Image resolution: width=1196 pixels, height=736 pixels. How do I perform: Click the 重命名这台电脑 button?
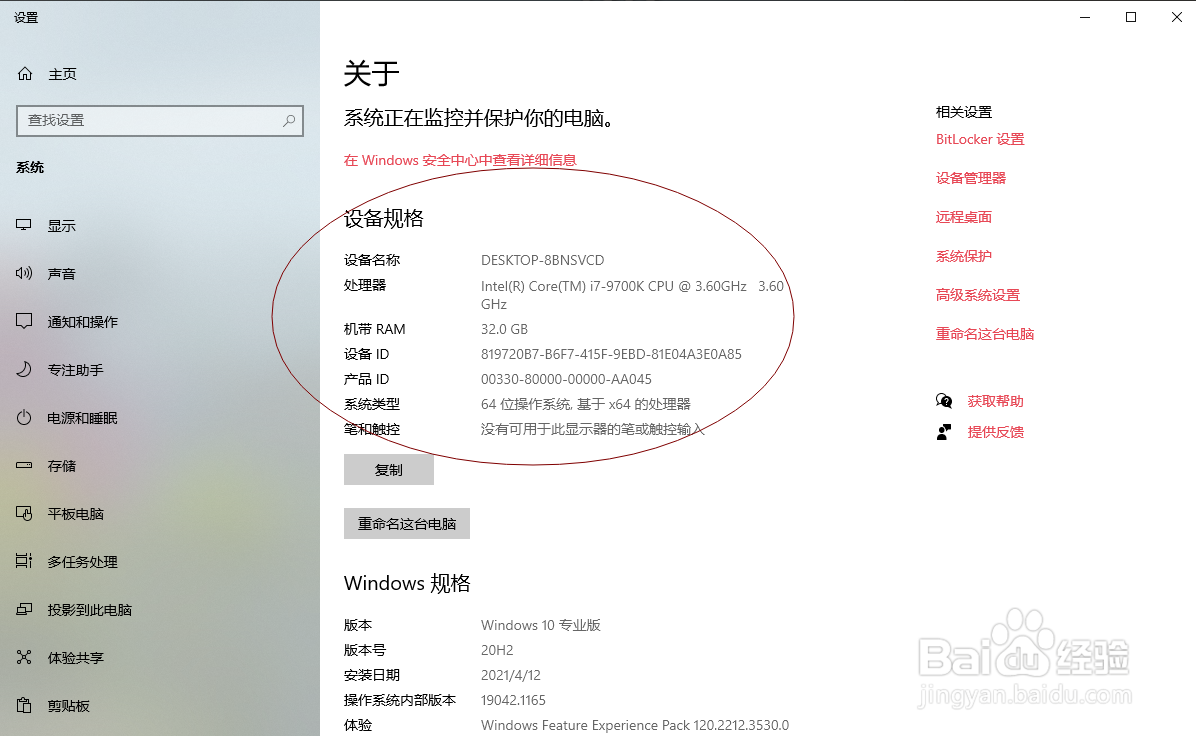[x=407, y=524]
